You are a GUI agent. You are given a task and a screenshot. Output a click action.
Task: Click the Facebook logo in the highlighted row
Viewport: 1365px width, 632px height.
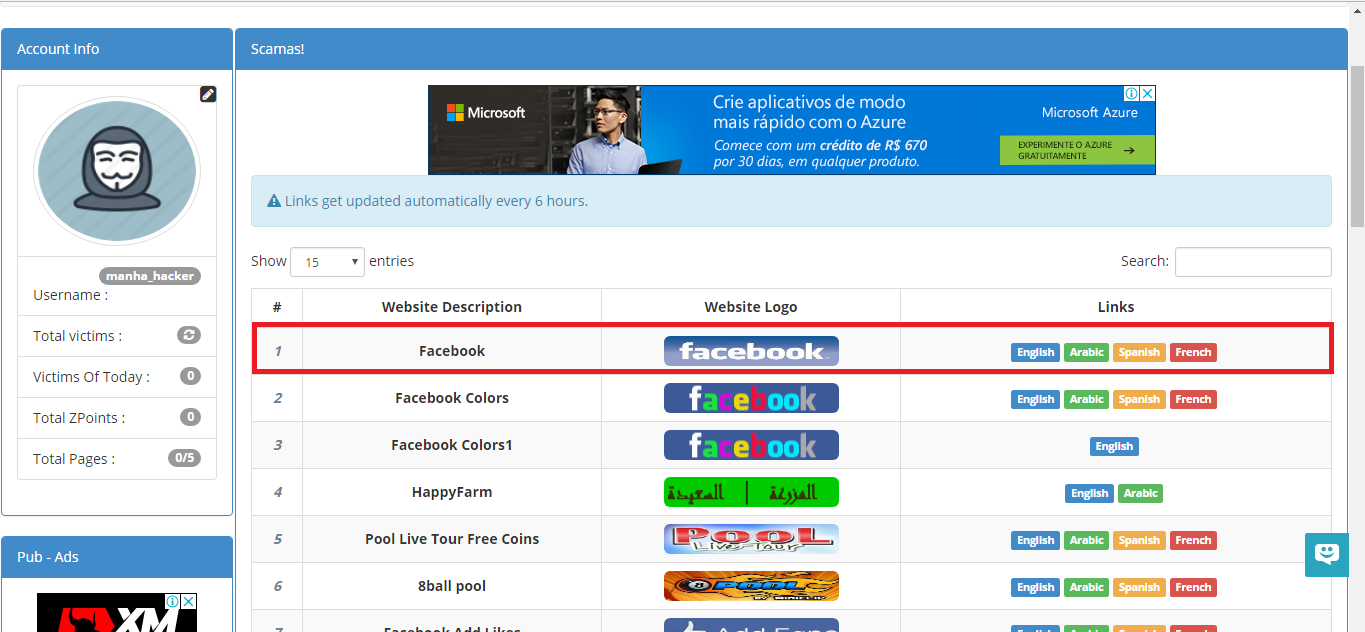tap(751, 350)
